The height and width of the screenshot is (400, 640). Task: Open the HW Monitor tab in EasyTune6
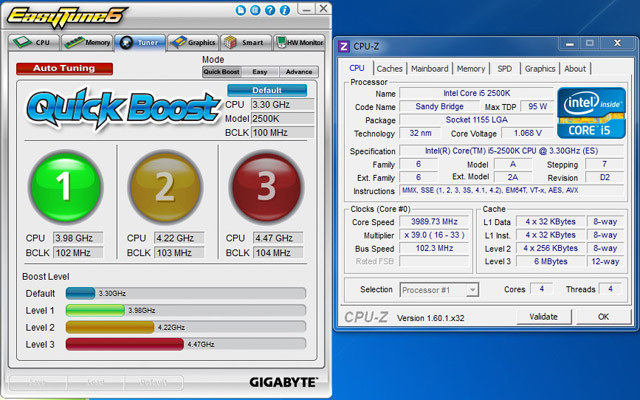coord(299,42)
